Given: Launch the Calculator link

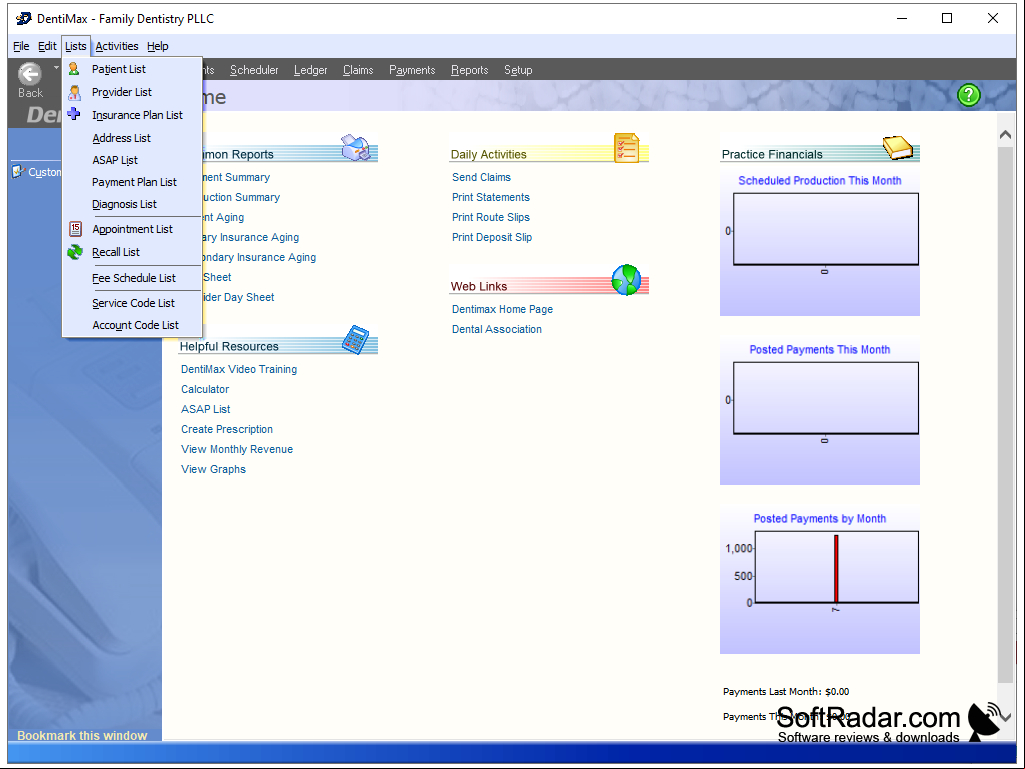Looking at the screenshot, I should [205, 389].
